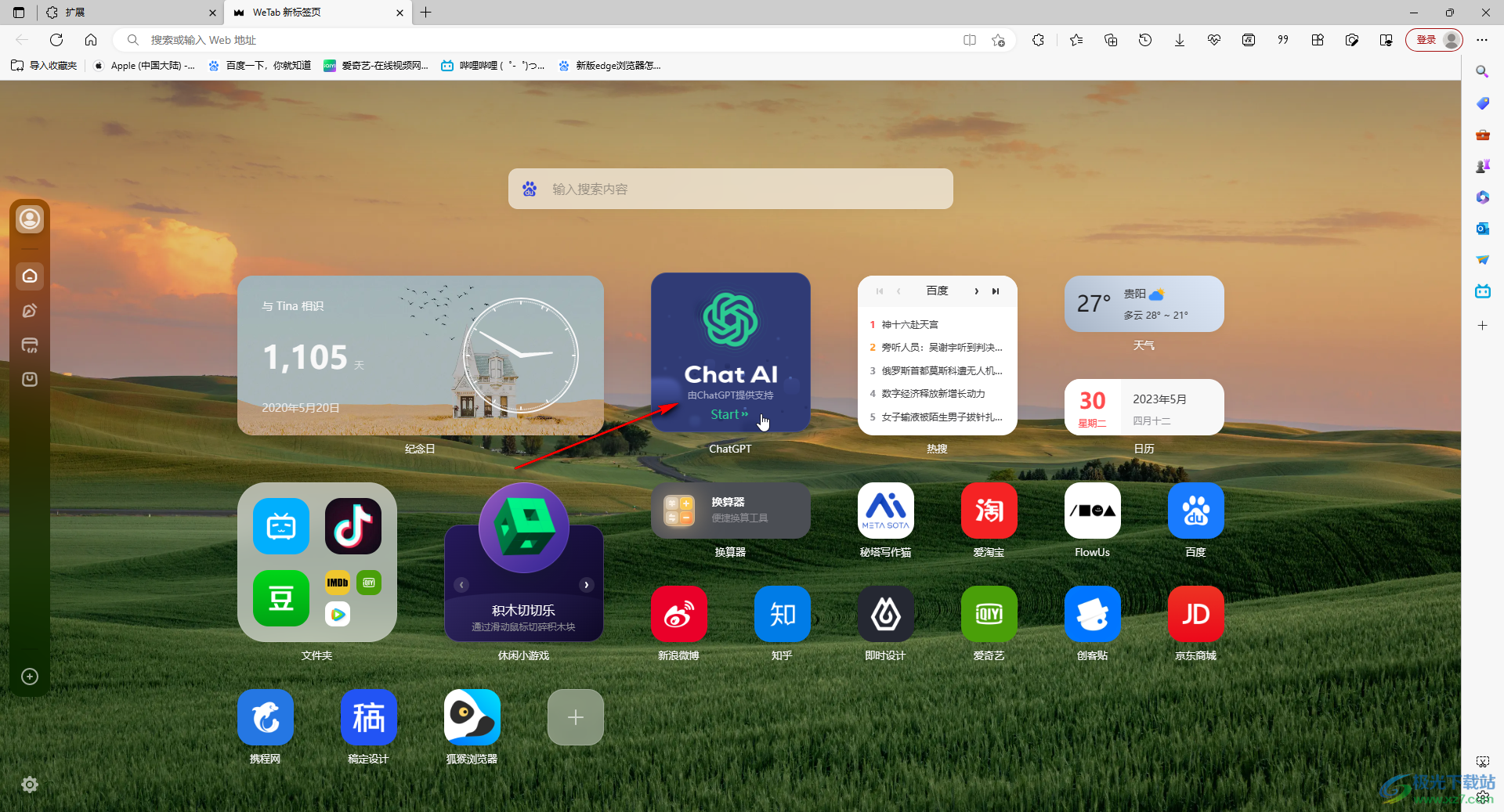This screenshot has width=1504, height=812.
Task: Open the 百度 shortcut icon
Action: [x=1196, y=511]
